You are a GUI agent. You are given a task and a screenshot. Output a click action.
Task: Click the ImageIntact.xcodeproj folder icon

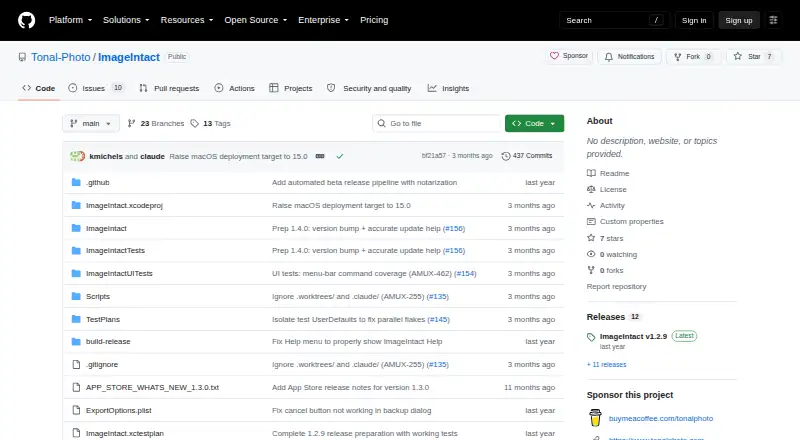coord(76,205)
